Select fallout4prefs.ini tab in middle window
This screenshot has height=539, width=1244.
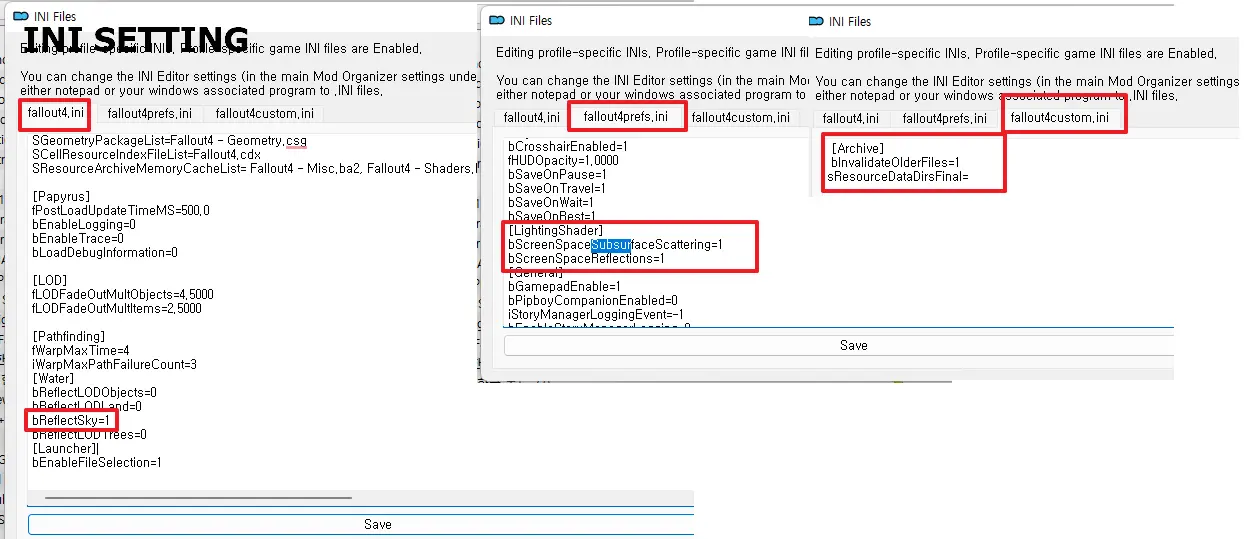point(626,116)
